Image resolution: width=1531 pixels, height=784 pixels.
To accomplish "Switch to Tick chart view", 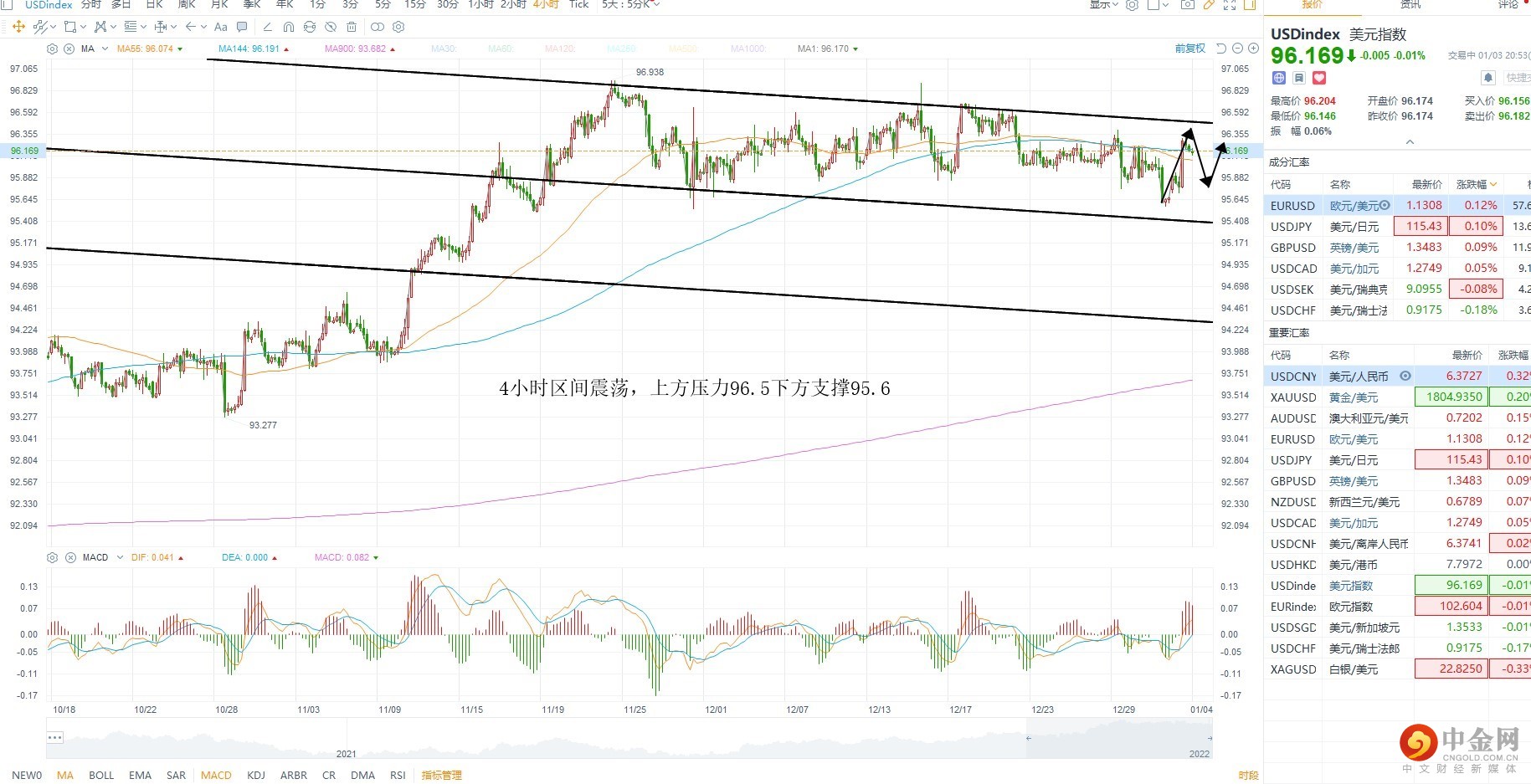I will [579, 4].
